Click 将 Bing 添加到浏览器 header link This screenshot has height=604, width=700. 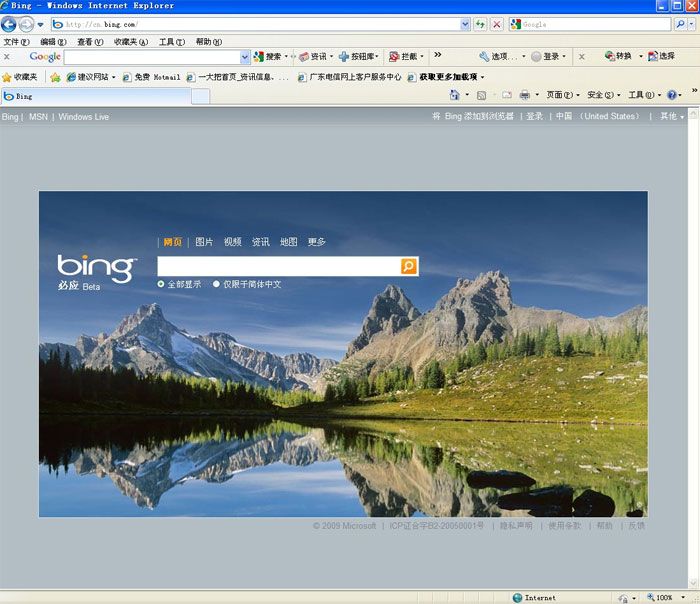coord(473,117)
